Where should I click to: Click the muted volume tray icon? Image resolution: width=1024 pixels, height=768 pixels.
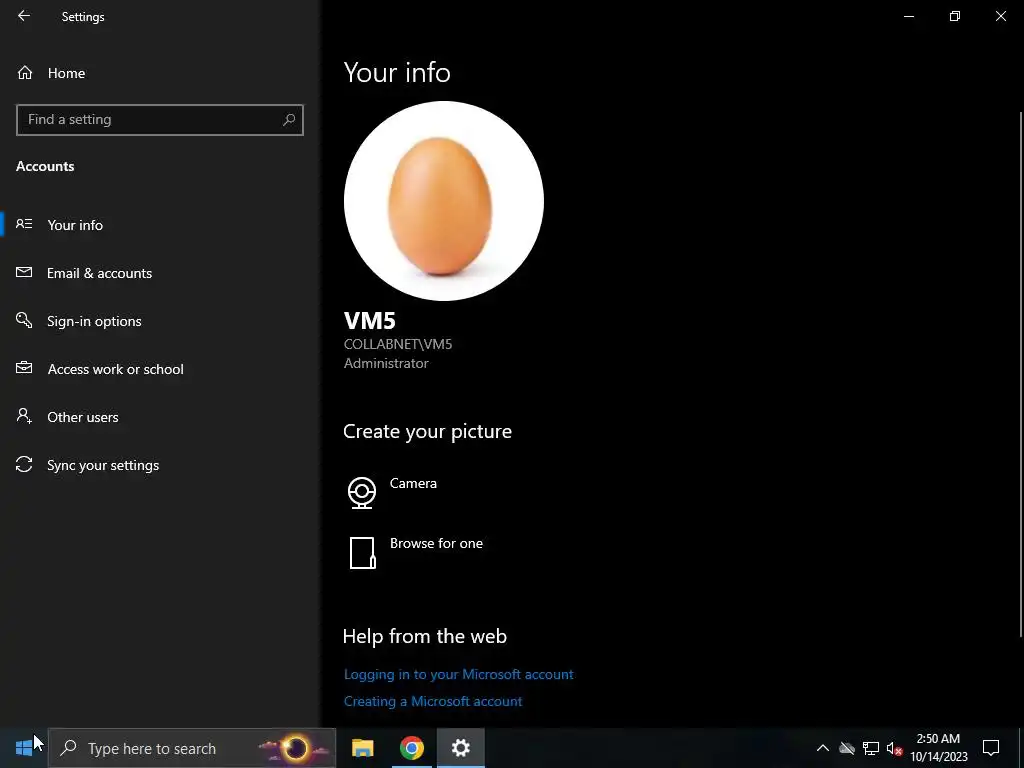[x=894, y=748]
